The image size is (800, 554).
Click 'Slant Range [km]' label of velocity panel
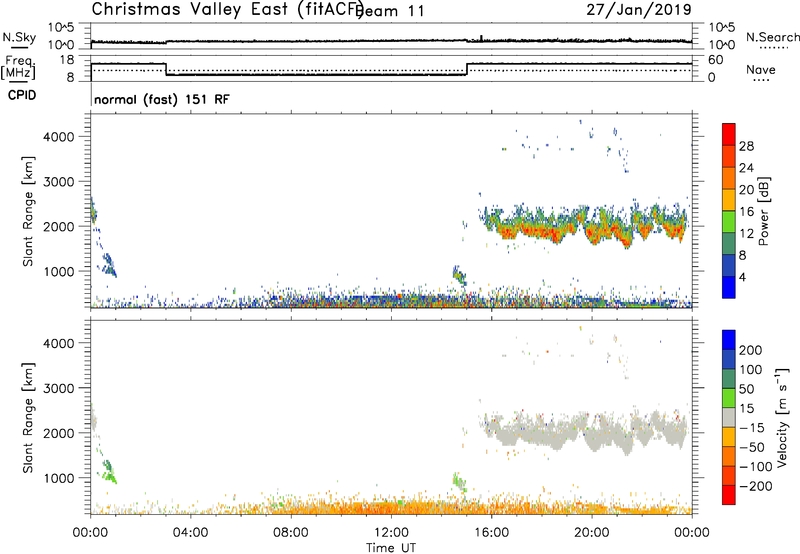click(x=28, y=418)
